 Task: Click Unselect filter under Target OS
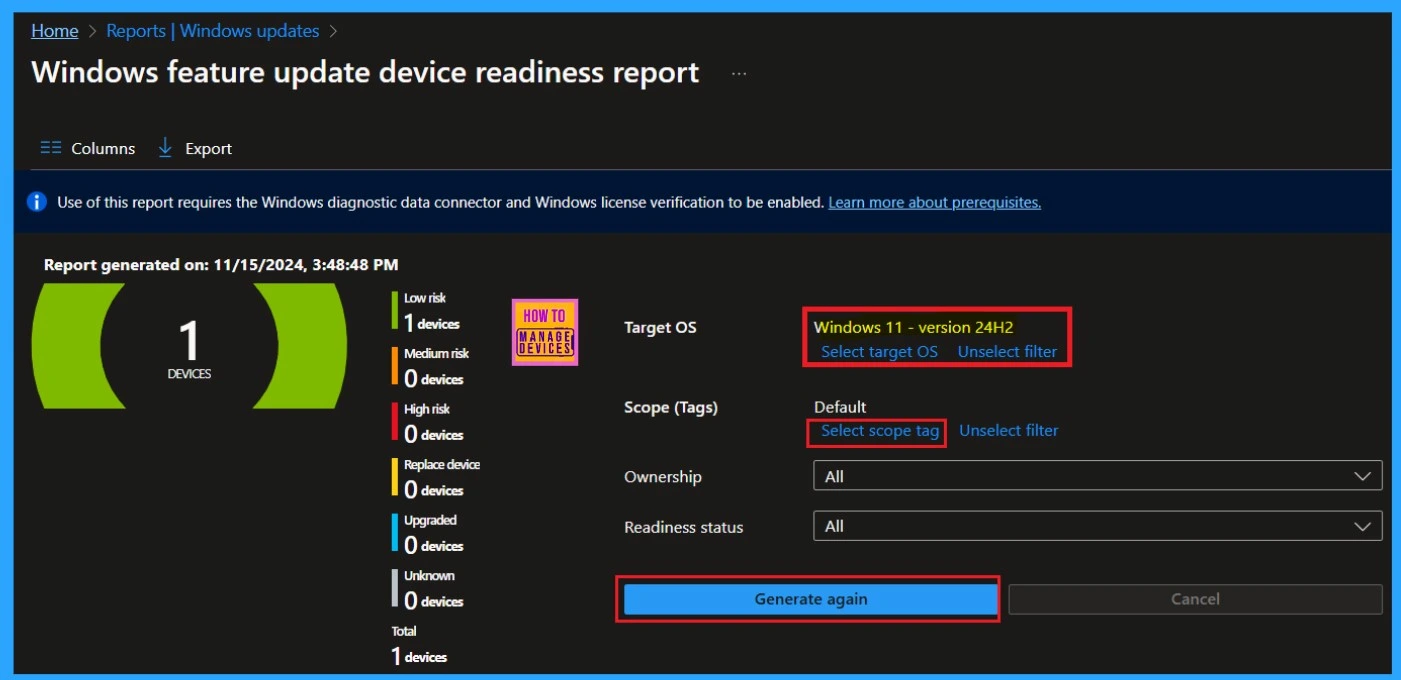[x=1007, y=351]
